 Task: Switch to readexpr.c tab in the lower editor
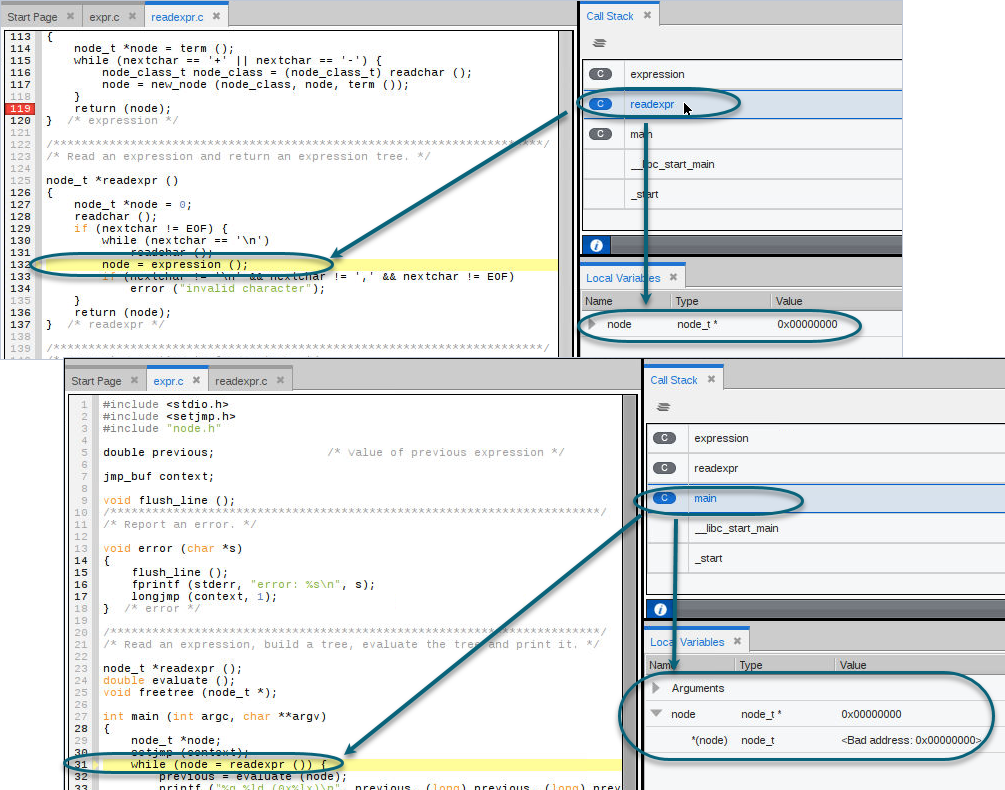[241, 381]
